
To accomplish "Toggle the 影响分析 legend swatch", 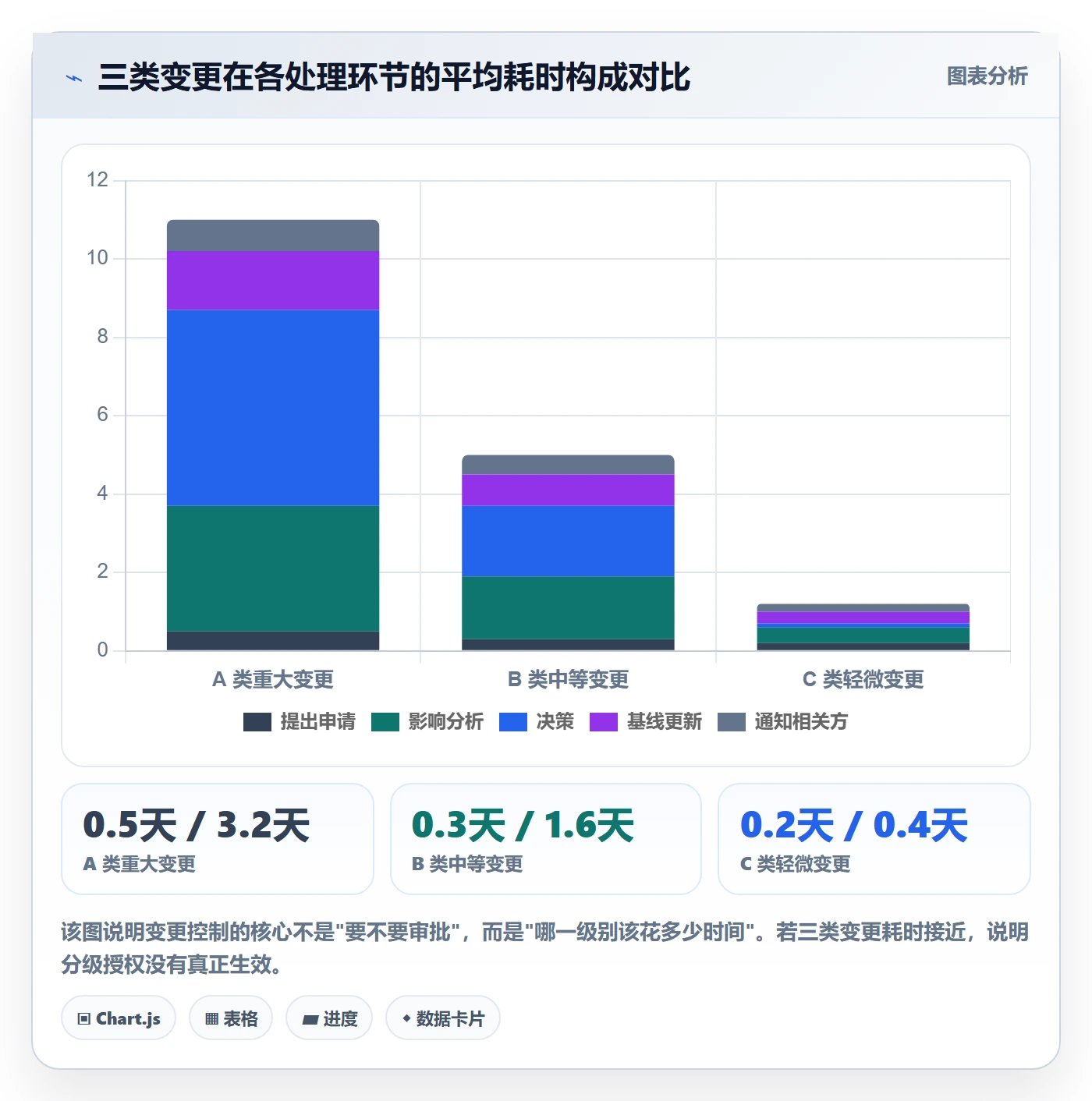I will 385,722.
